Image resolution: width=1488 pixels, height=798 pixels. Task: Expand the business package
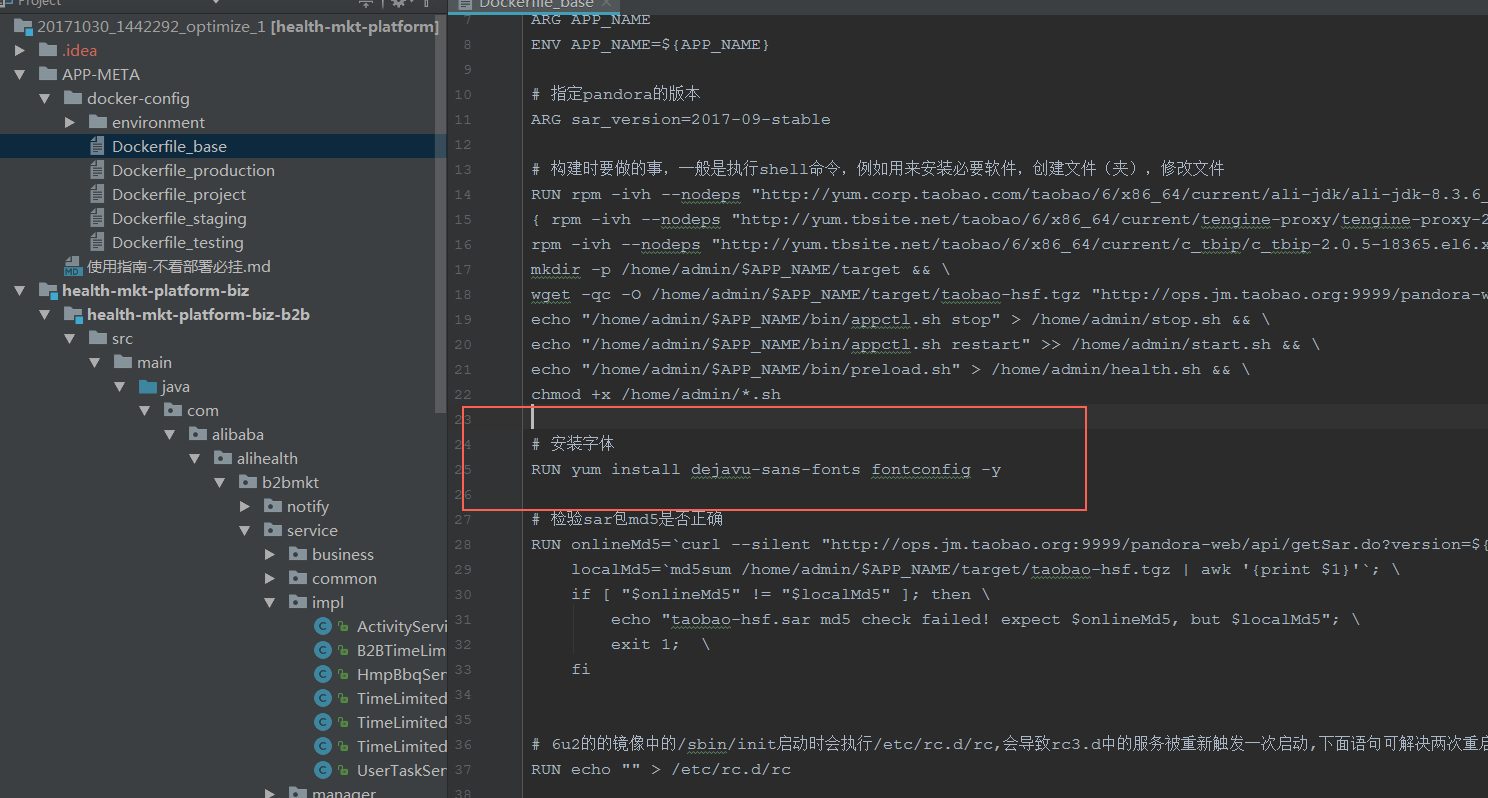(x=270, y=554)
